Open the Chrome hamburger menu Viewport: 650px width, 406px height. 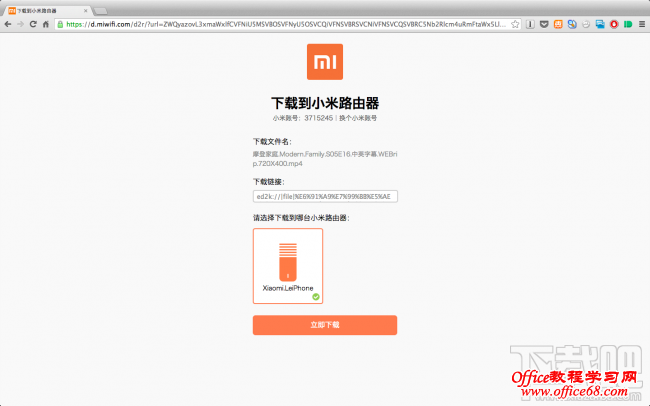(x=642, y=24)
